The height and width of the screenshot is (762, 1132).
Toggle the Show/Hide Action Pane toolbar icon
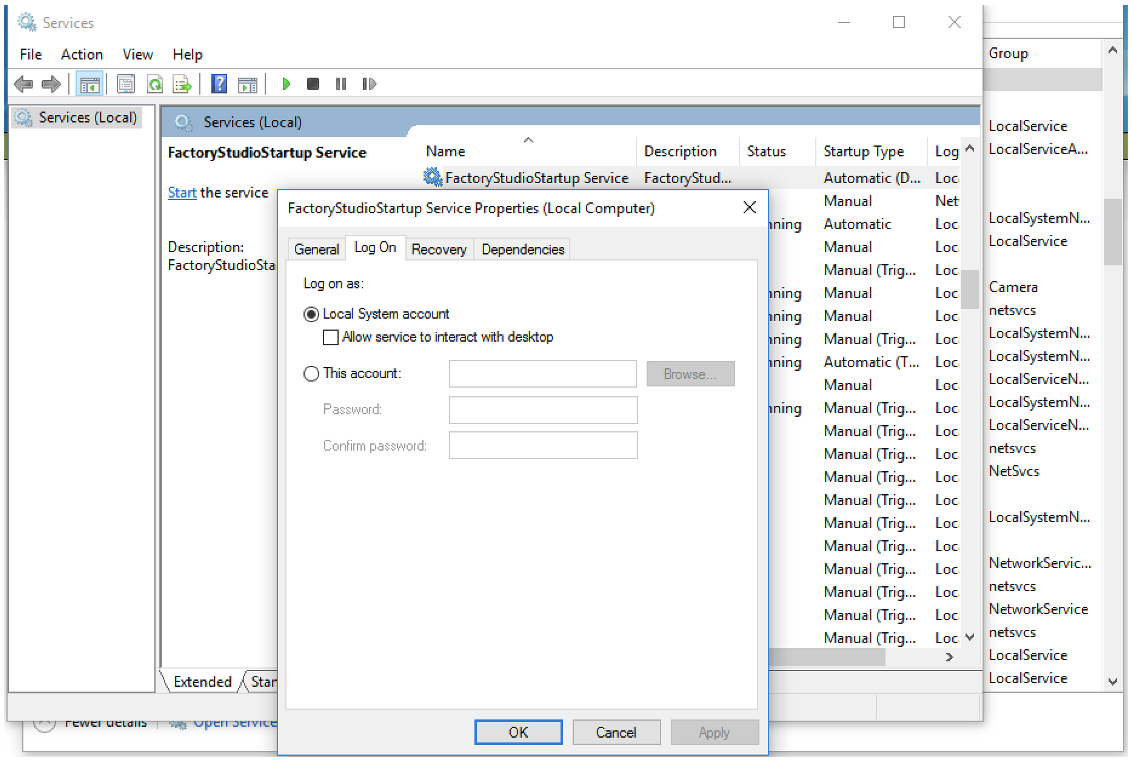pyautogui.click(x=248, y=85)
